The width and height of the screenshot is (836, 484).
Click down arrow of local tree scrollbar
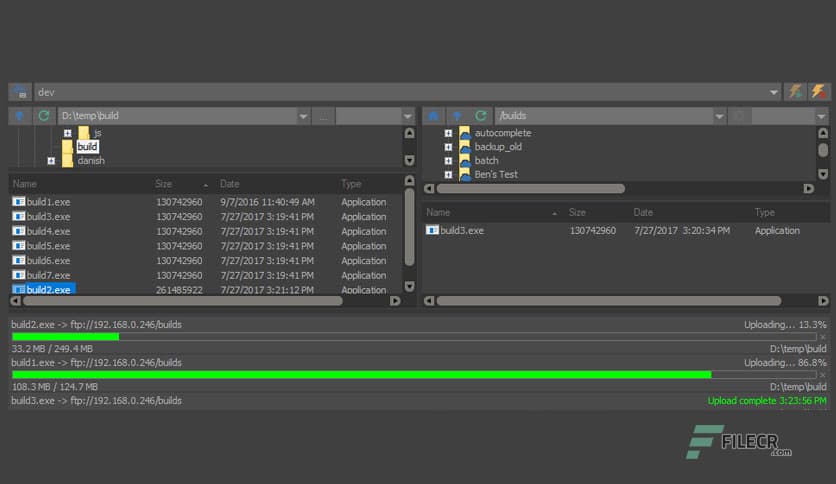point(409,160)
